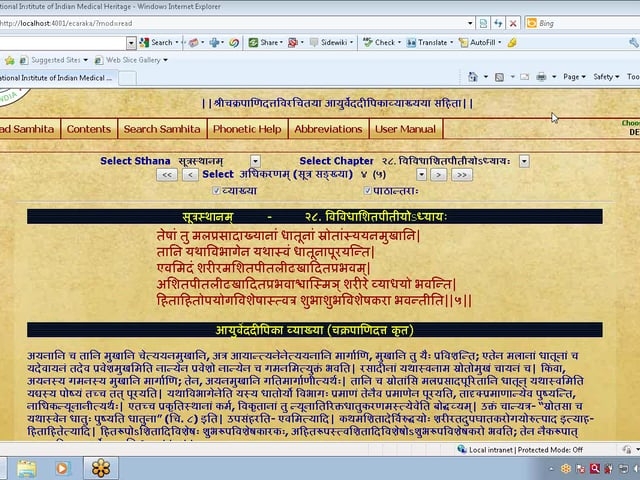This screenshot has width=640, height=480.
Task: Expand the Select Chapter dropdown
Action: pyautogui.click(x=524, y=161)
